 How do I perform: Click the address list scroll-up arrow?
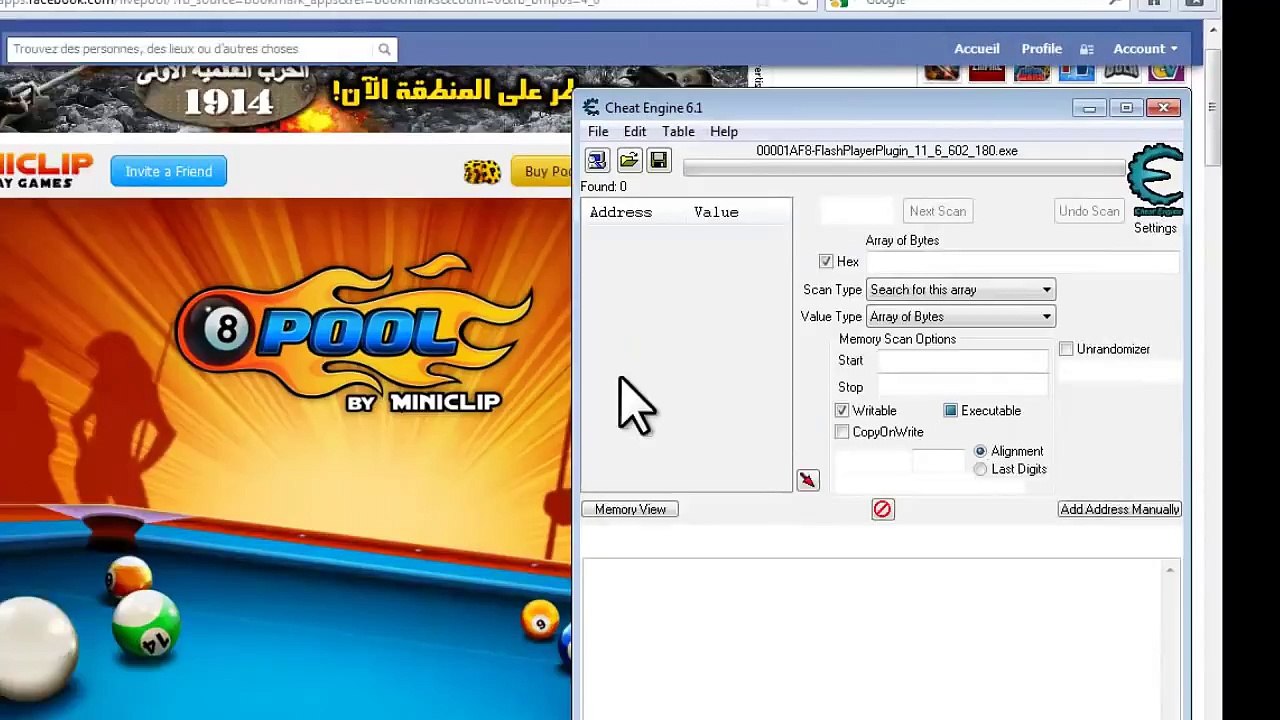coord(1169,570)
